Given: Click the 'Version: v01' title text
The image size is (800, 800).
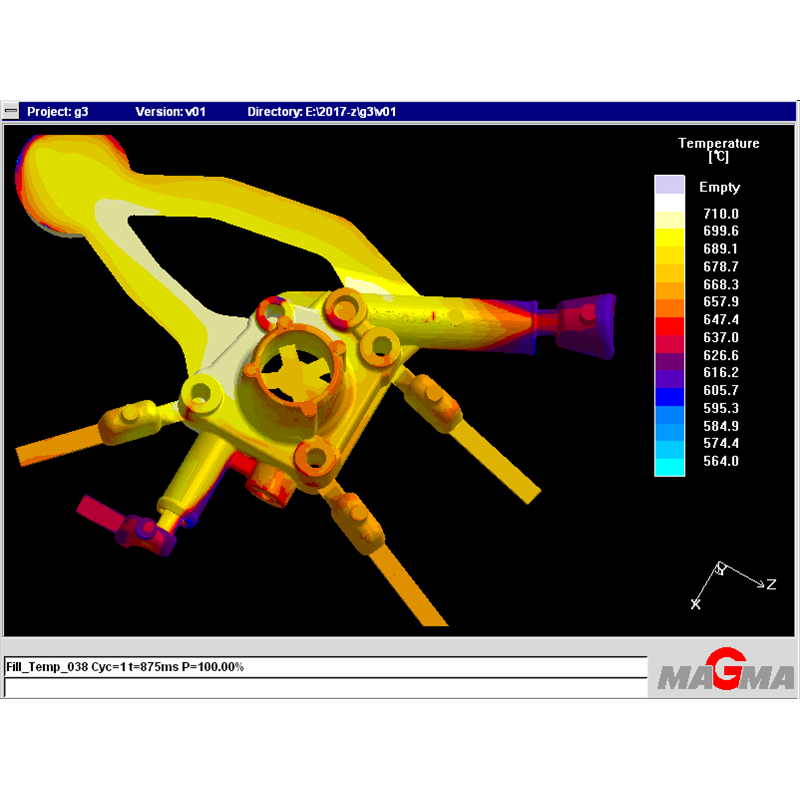Looking at the screenshot, I should 170,112.
